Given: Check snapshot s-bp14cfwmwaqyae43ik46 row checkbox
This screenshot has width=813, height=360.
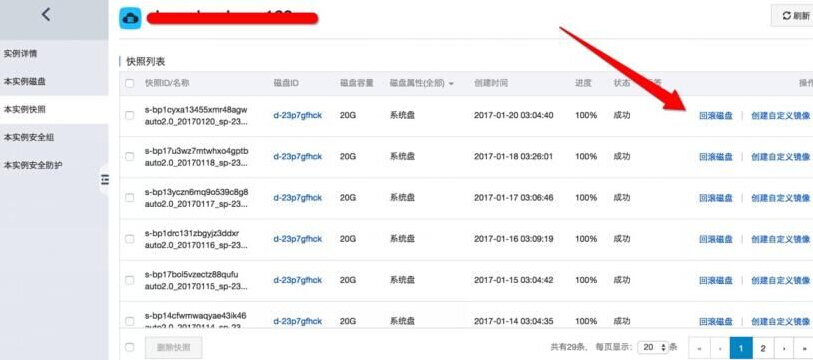Looking at the screenshot, I should pyautogui.click(x=130, y=321).
